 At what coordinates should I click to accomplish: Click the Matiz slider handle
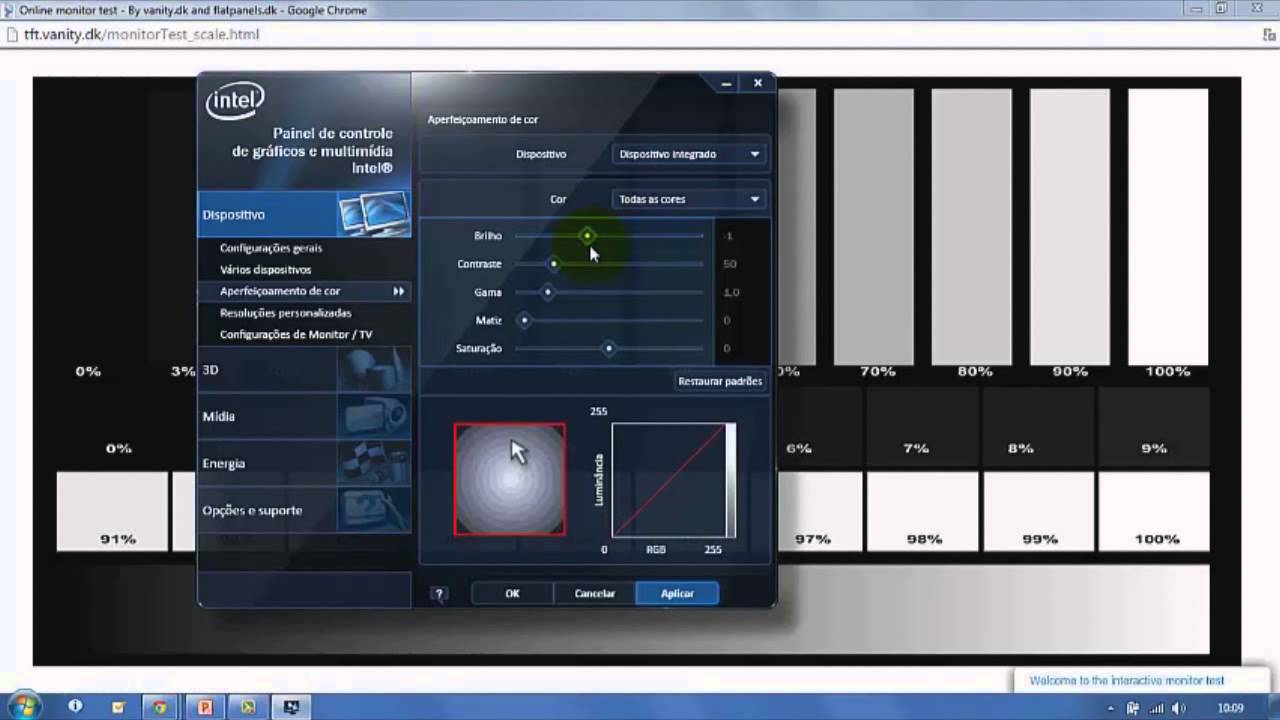[524, 320]
